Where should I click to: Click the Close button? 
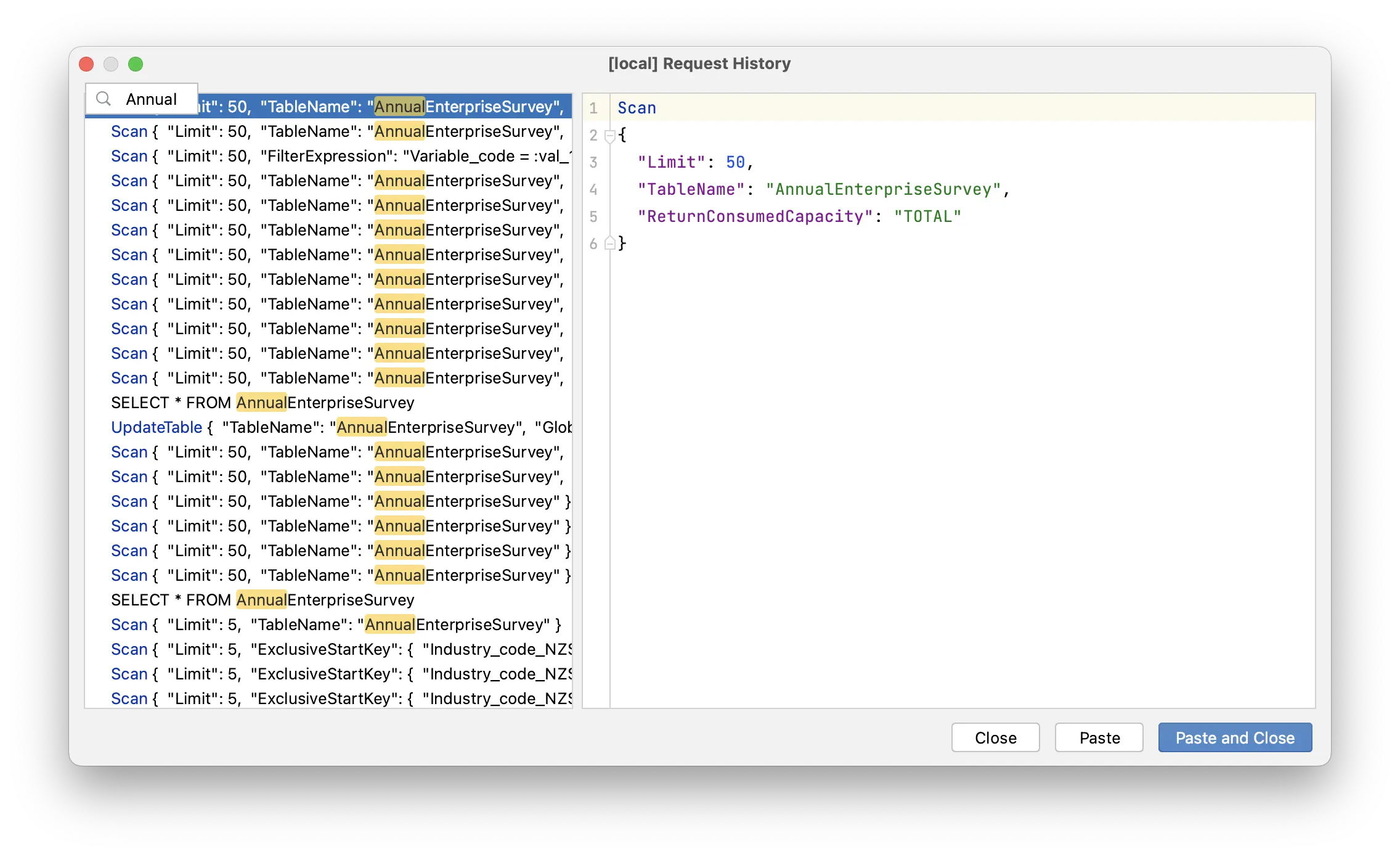point(995,737)
